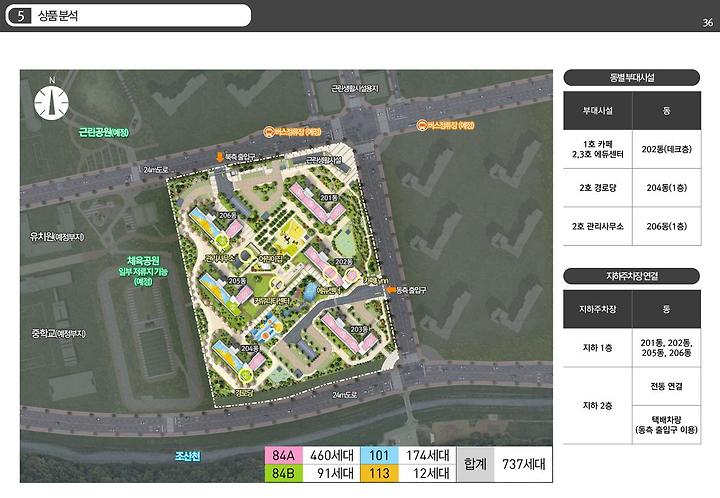Click the bus stop icon beside the north entrance

[269, 132]
